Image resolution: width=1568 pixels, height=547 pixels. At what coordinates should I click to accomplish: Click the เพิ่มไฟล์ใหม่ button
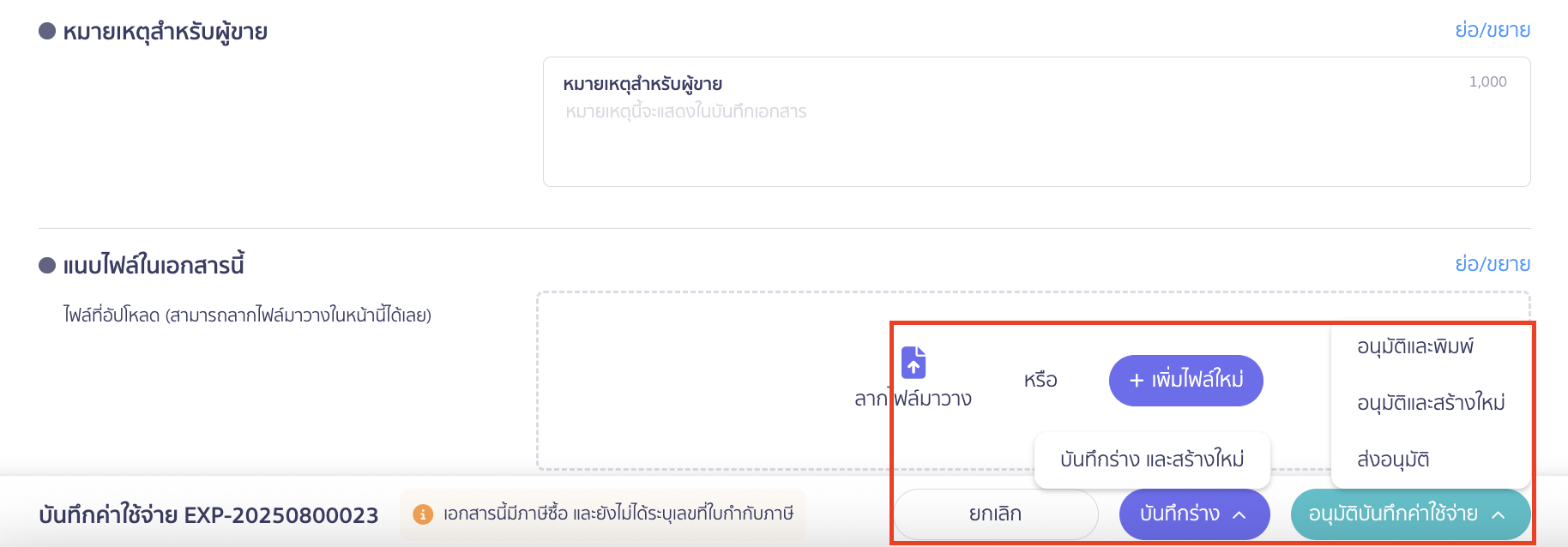pyautogui.click(x=1185, y=380)
